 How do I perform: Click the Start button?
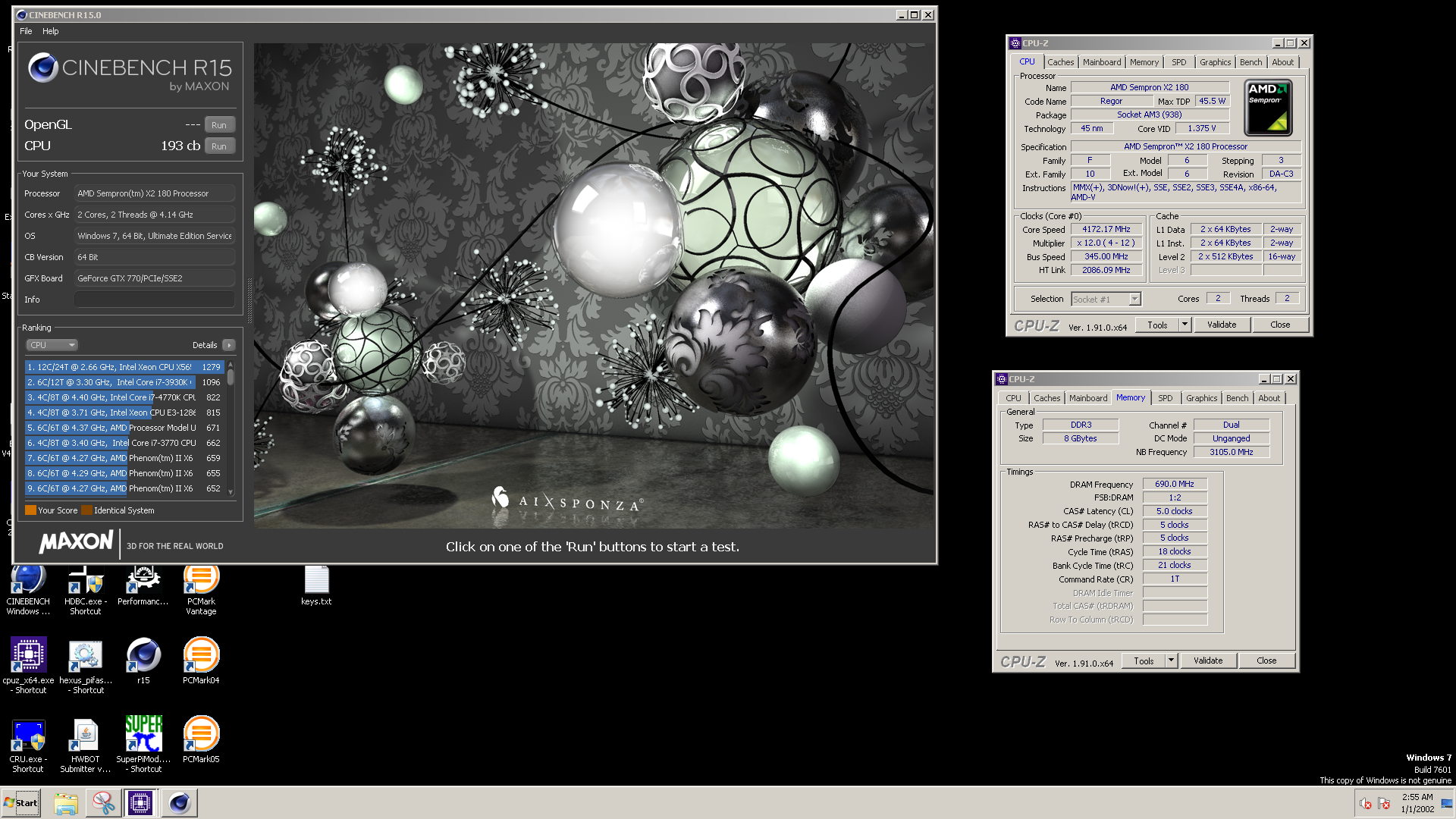click(x=21, y=803)
